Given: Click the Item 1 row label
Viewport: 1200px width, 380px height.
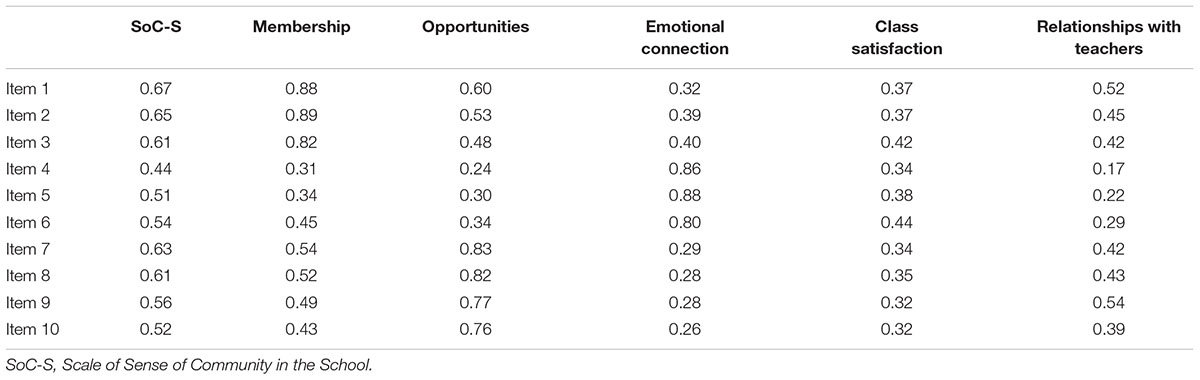Looking at the screenshot, I should (29, 89).
